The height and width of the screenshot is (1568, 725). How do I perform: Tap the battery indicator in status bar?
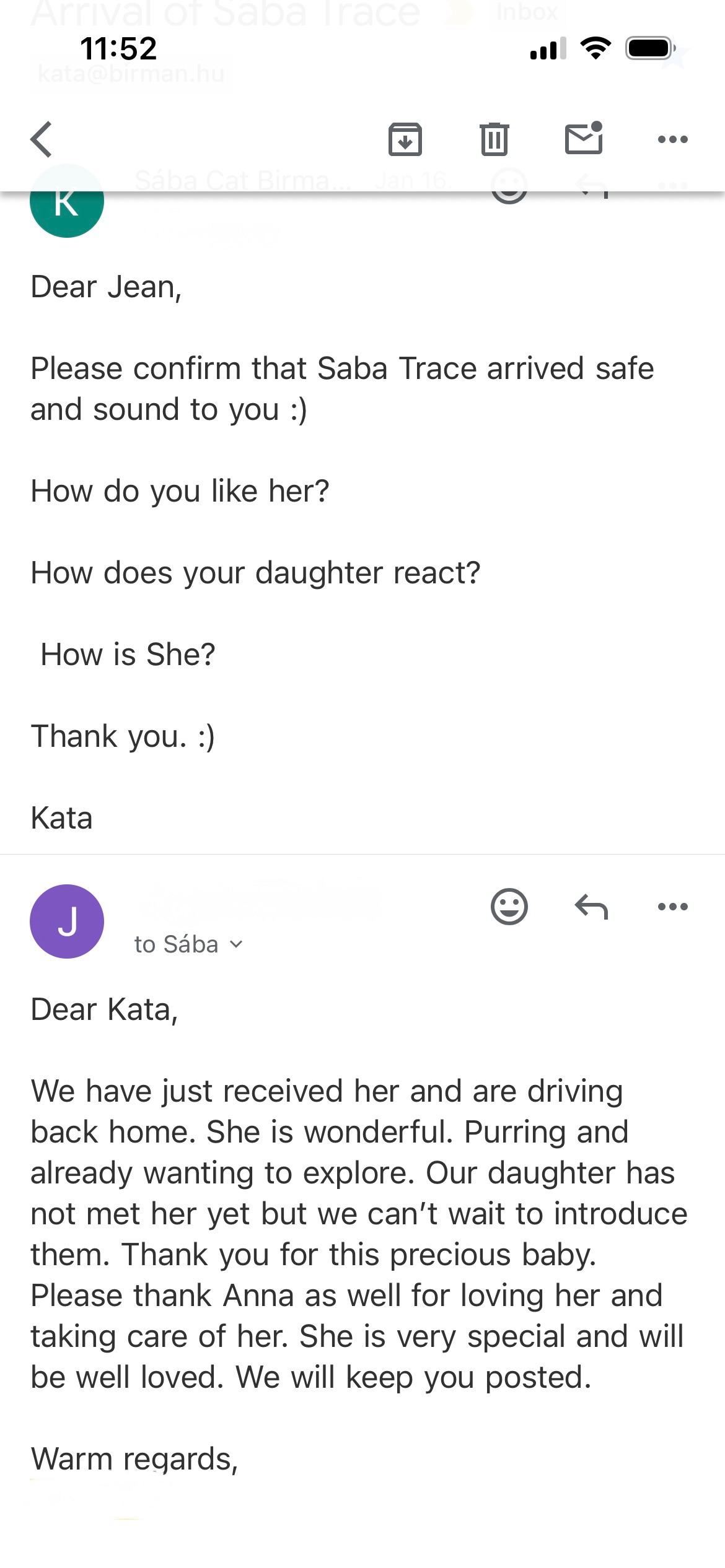[650, 48]
